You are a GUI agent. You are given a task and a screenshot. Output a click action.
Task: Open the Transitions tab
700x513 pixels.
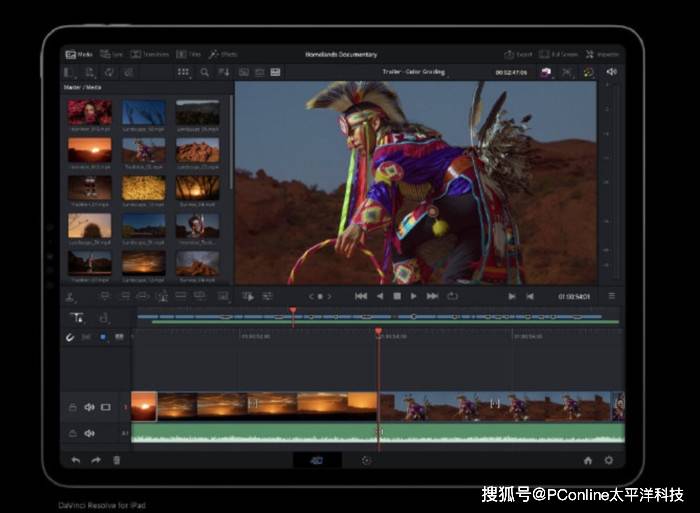(x=150, y=54)
